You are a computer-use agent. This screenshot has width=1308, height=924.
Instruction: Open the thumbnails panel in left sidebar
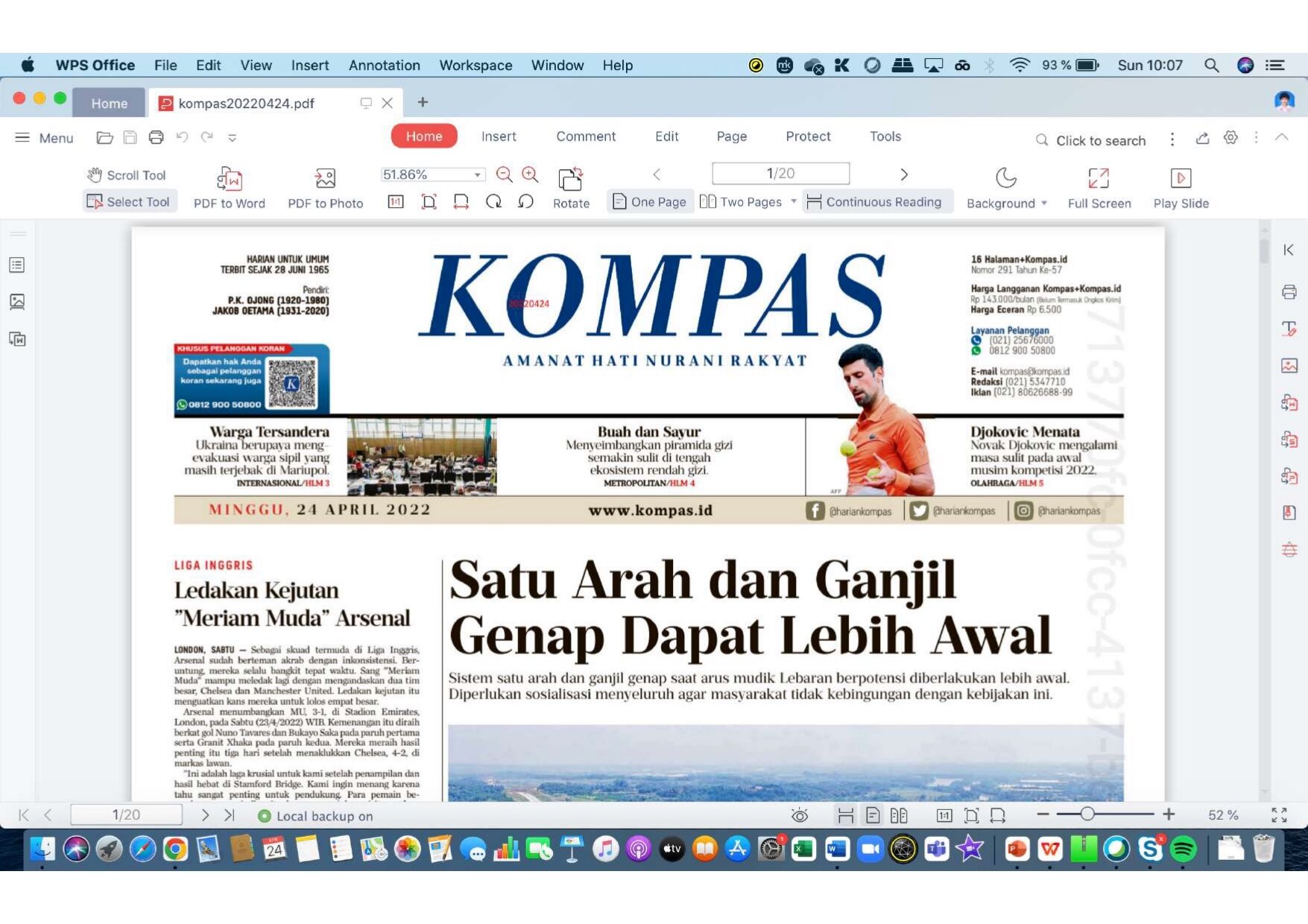point(17,302)
